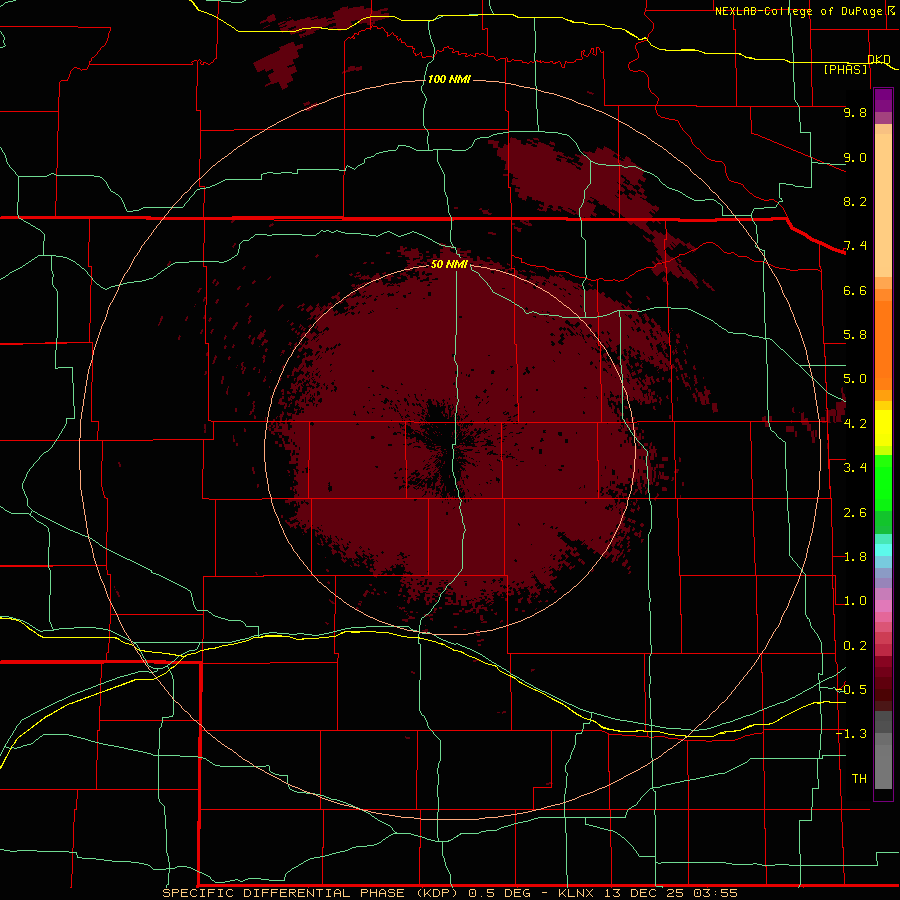Click the 6.6 scale value

[x=855, y=290]
